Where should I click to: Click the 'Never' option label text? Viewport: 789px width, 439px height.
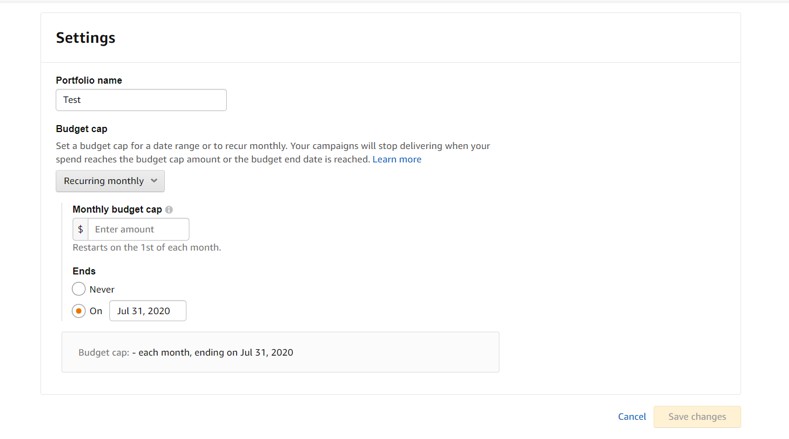click(102, 290)
